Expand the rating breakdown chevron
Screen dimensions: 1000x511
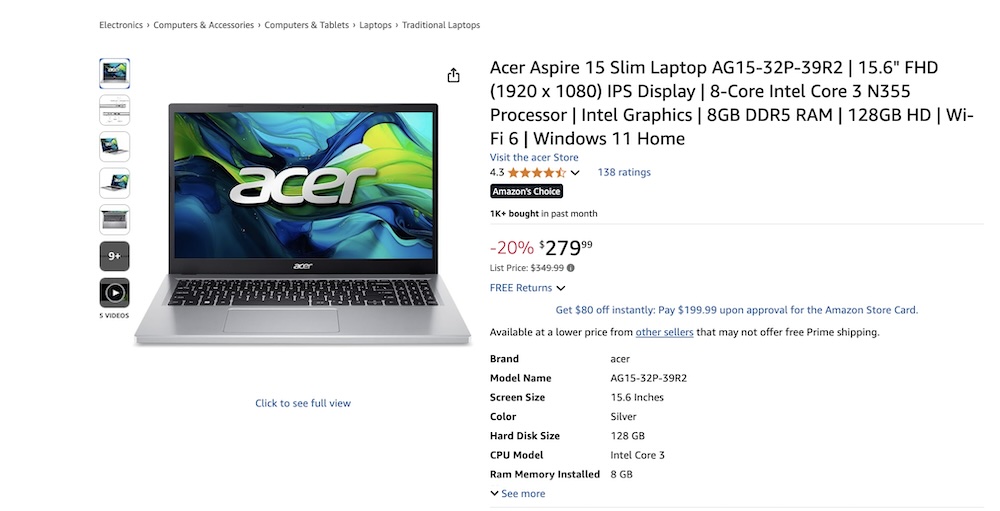pos(575,173)
